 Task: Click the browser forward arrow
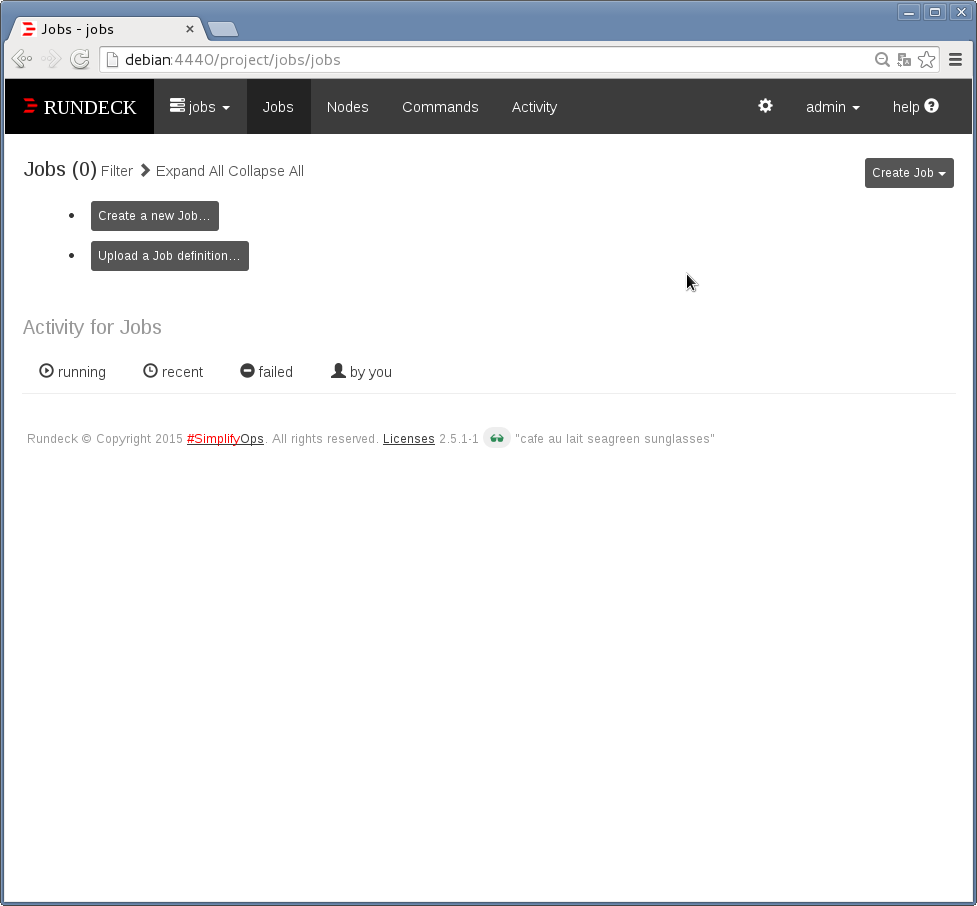click(x=51, y=59)
